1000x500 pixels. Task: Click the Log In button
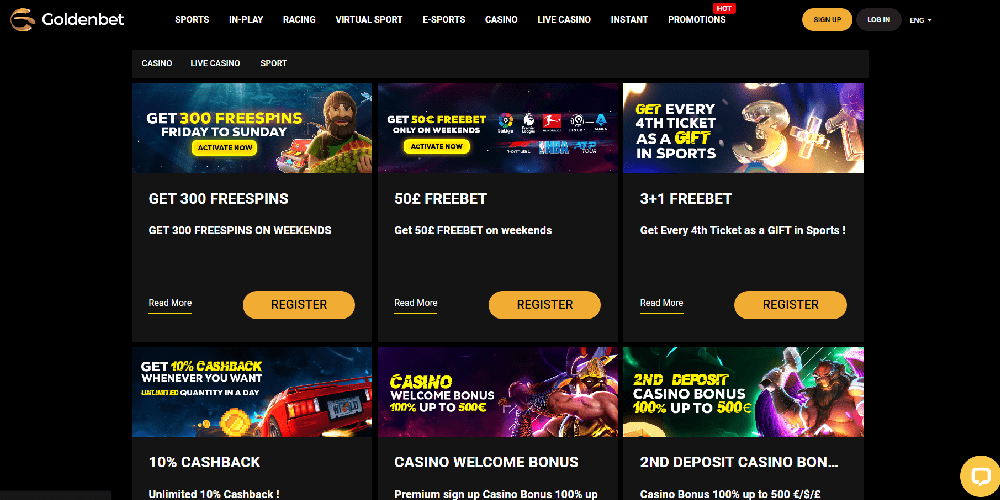[878, 20]
